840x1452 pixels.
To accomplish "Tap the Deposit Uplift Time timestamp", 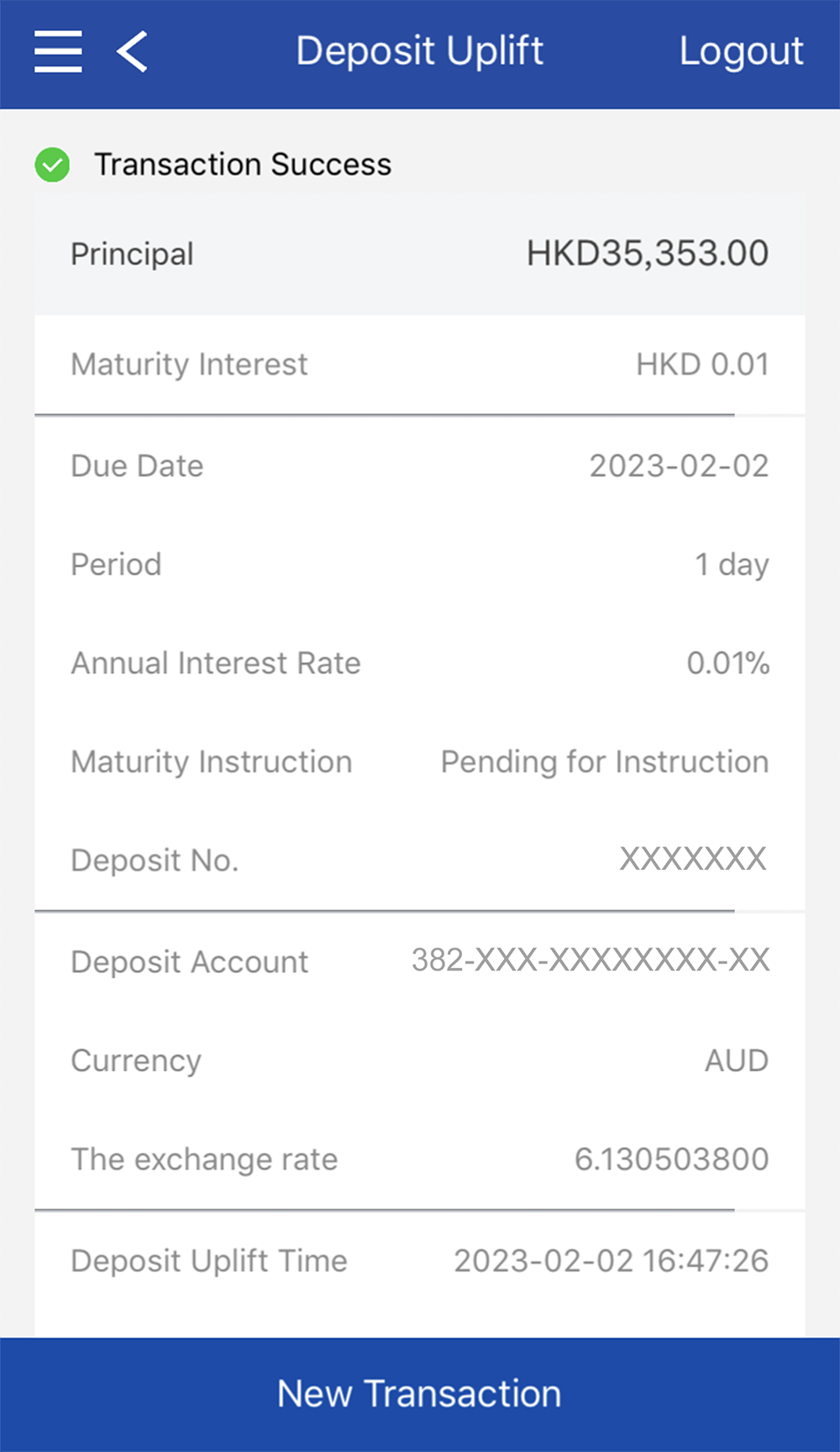I will [611, 1261].
